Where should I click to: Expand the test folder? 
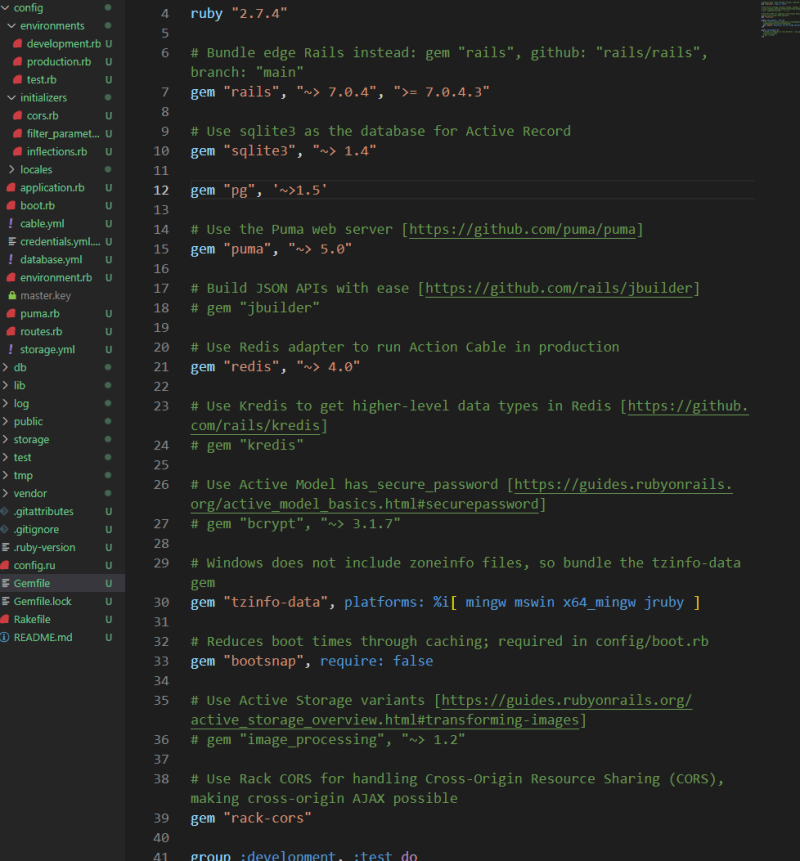[5, 457]
